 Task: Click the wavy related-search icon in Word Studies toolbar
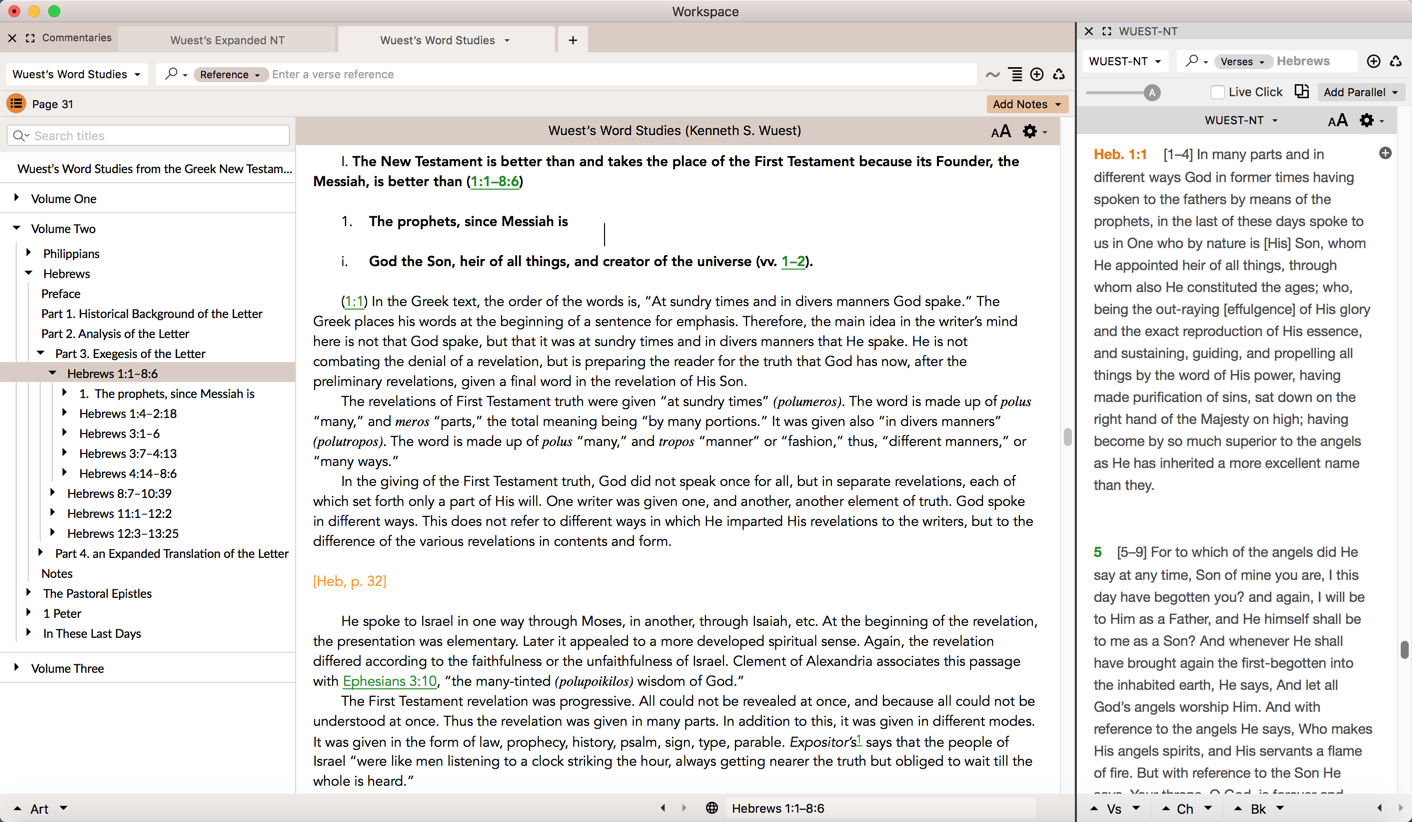coord(992,74)
